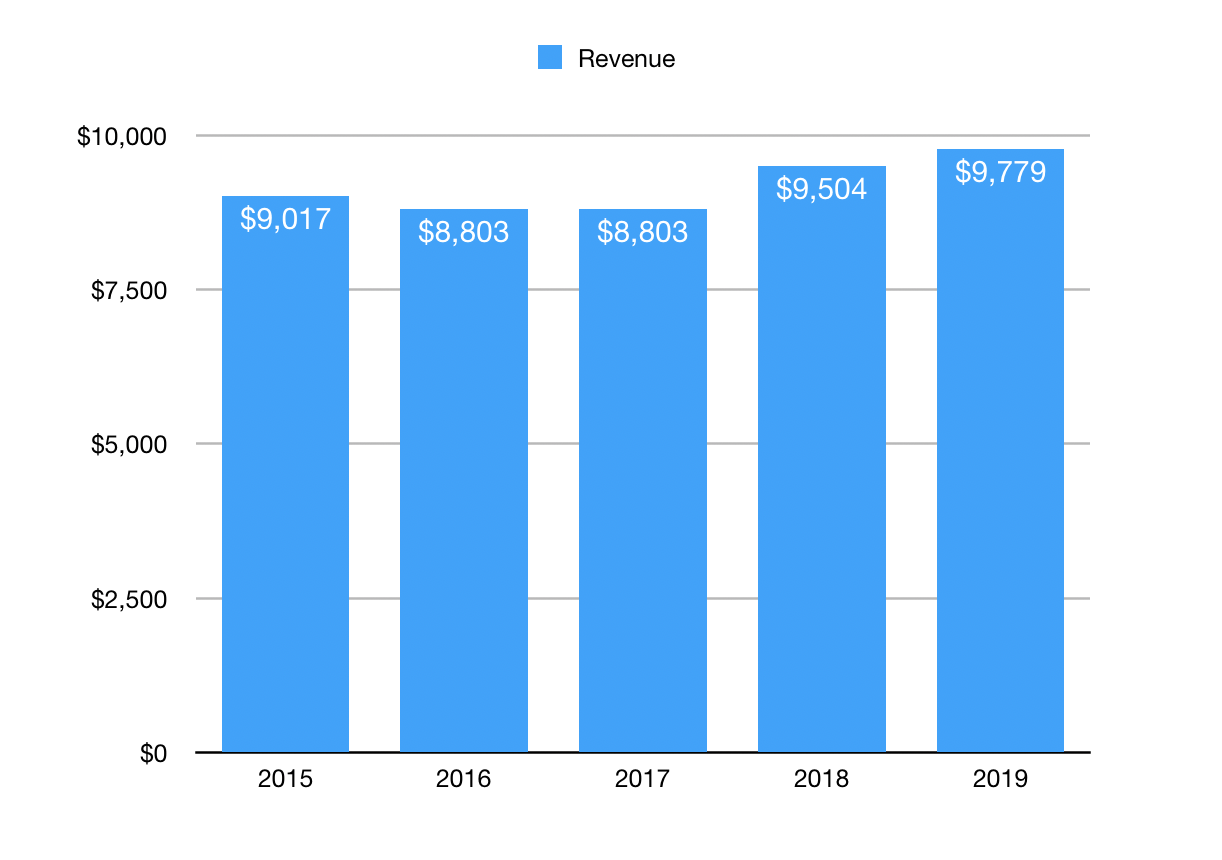The height and width of the screenshot is (860, 1222).
Task: Click the $5,000 y-axis label
Action: pos(128,444)
